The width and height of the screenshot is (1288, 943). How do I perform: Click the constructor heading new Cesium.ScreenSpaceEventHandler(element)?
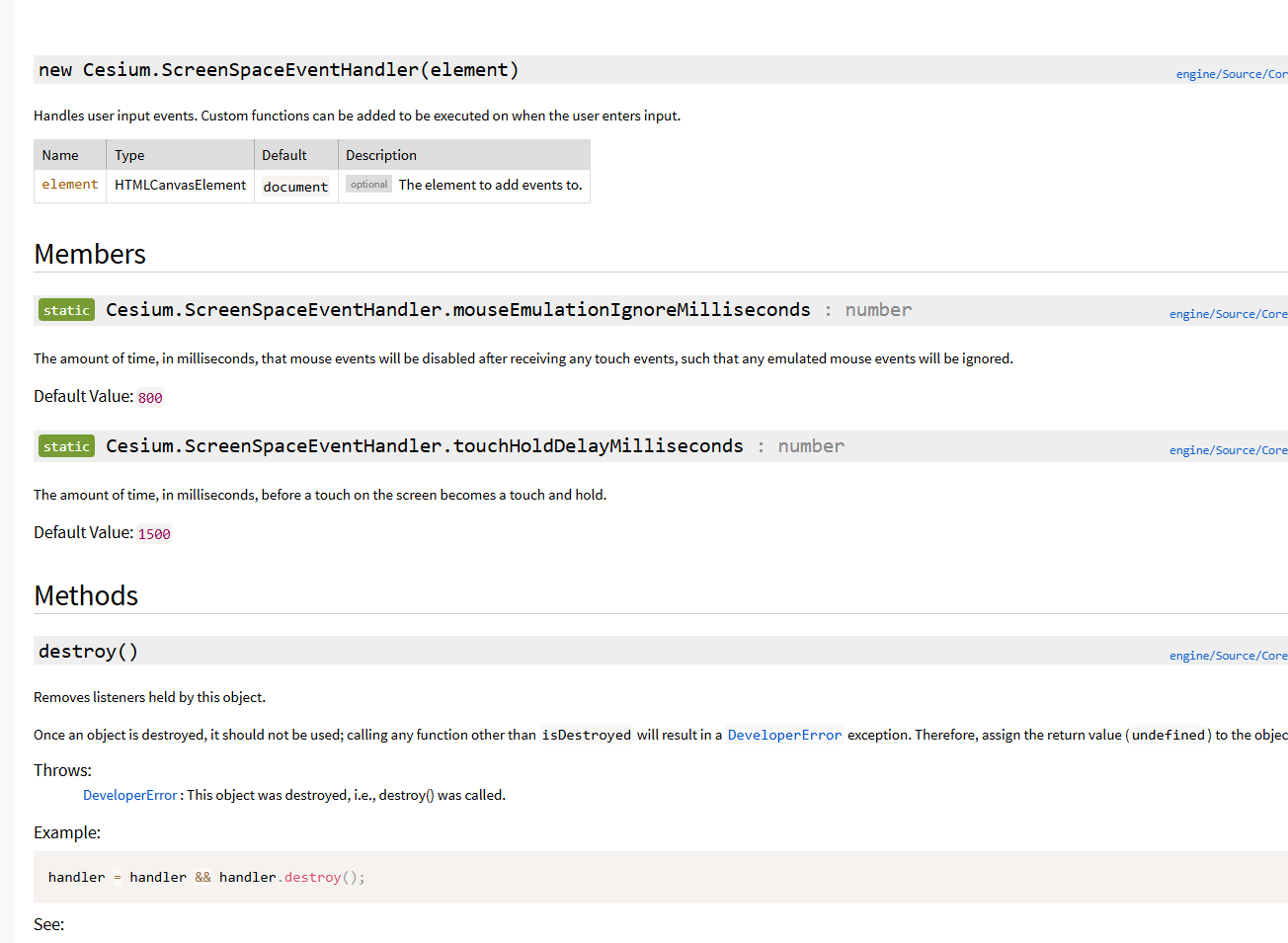pos(279,70)
